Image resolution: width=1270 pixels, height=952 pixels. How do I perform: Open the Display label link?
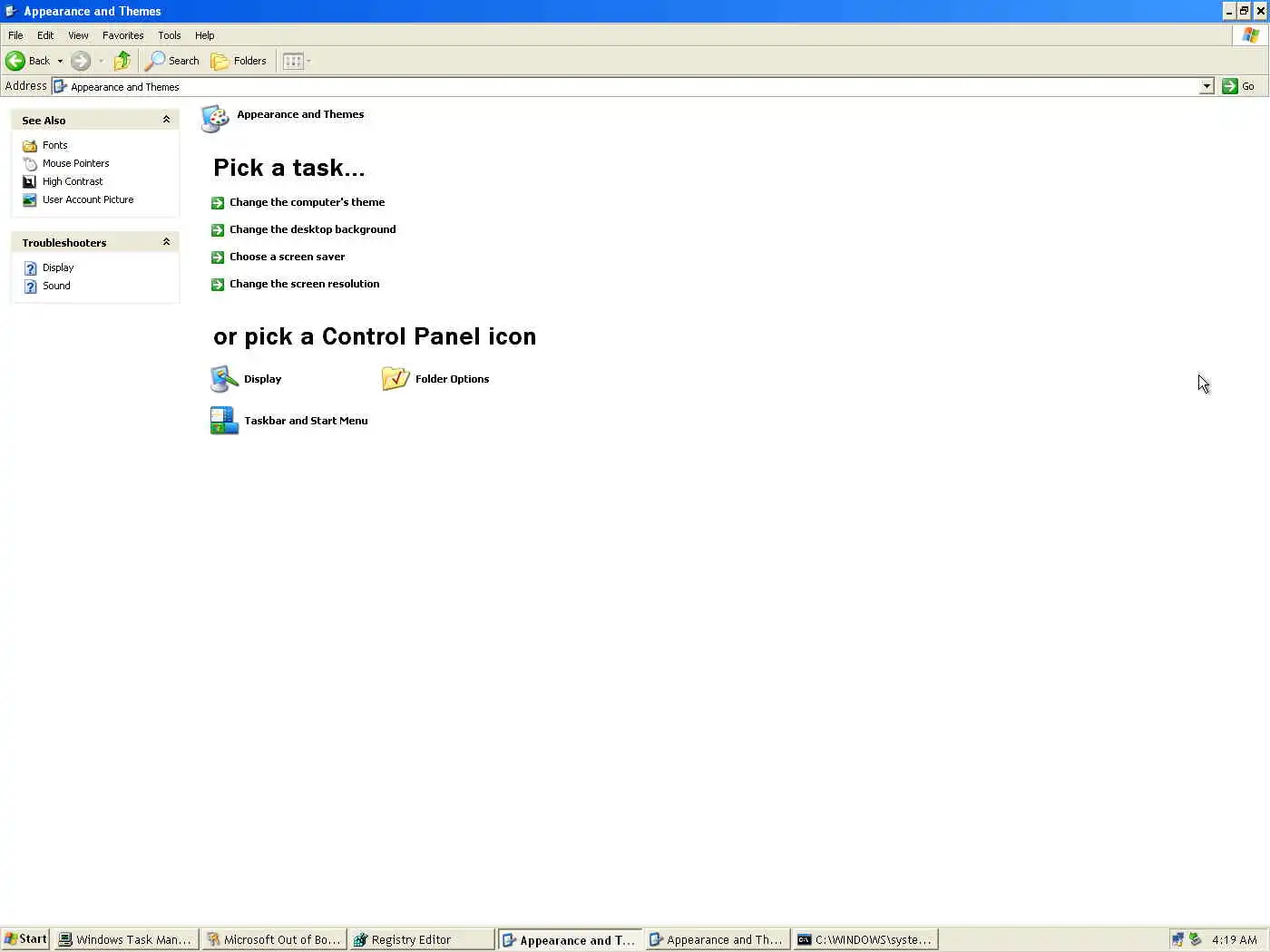[x=263, y=379]
